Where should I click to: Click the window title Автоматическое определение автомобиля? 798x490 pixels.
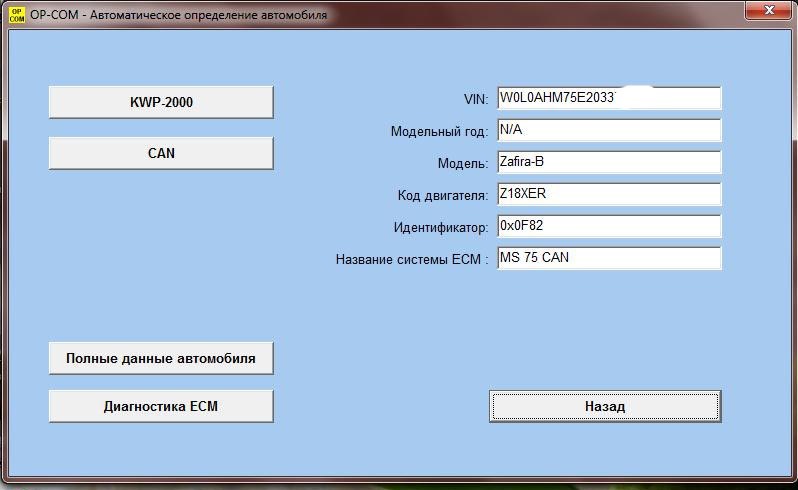209,15
